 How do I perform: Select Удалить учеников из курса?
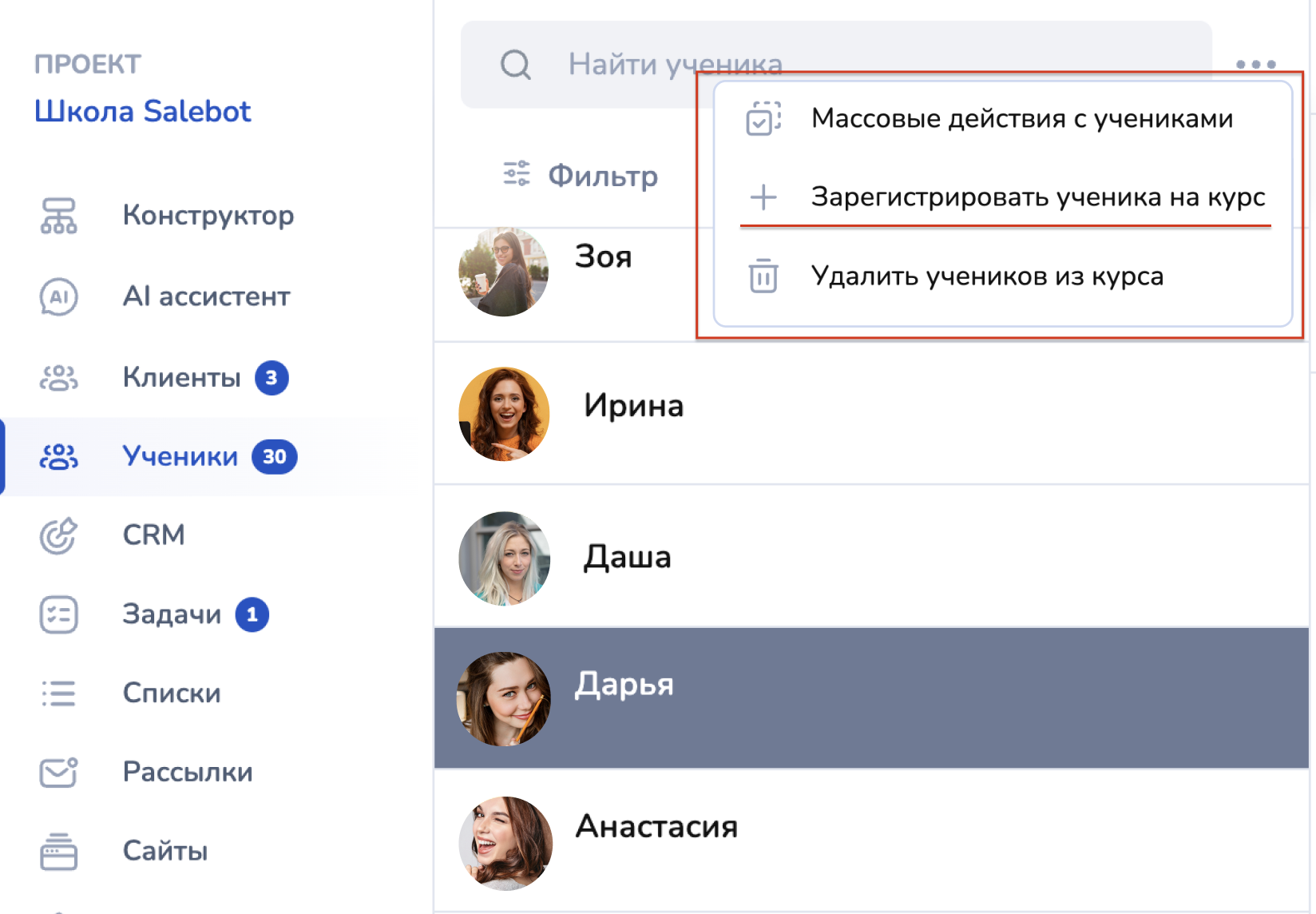coord(986,276)
